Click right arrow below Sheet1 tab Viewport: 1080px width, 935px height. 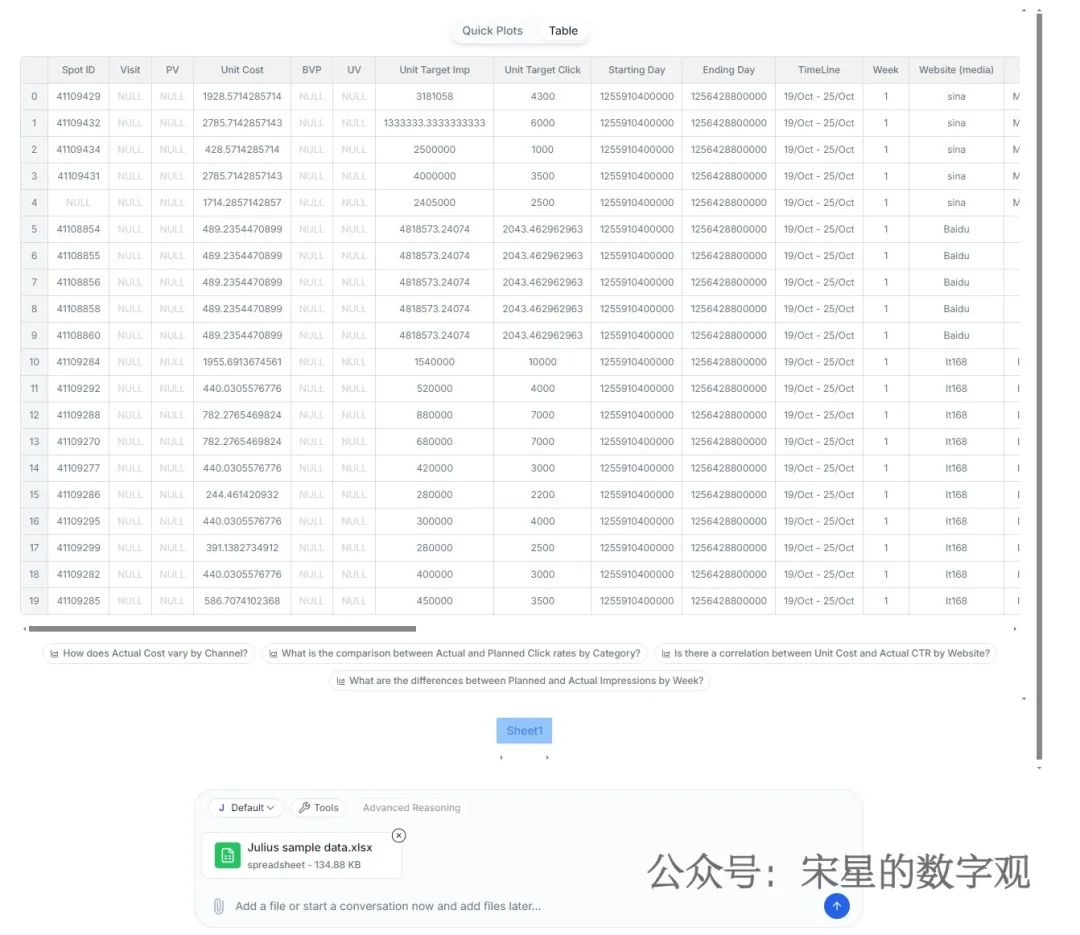tap(547, 758)
